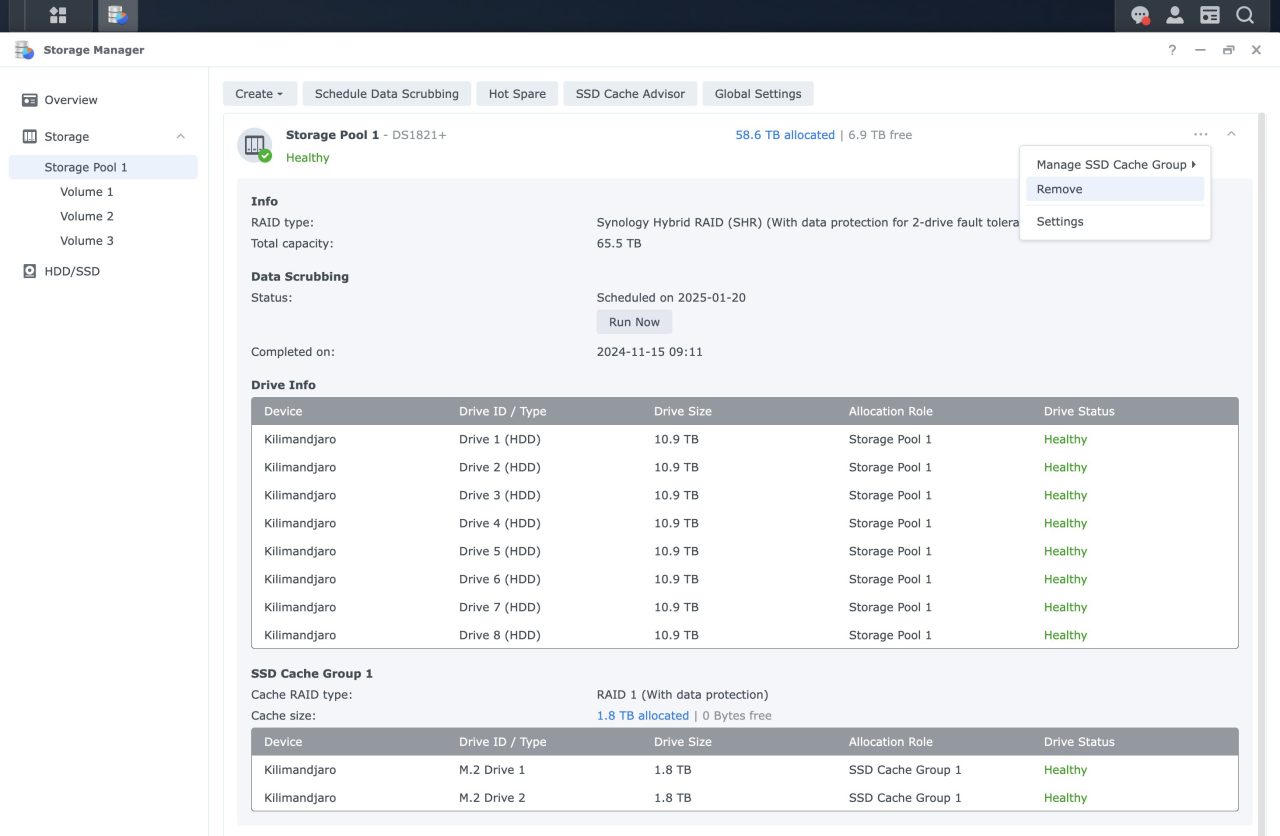Click the Drive 5 (HDD) cell
The image size is (1280, 836).
click(x=499, y=551)
